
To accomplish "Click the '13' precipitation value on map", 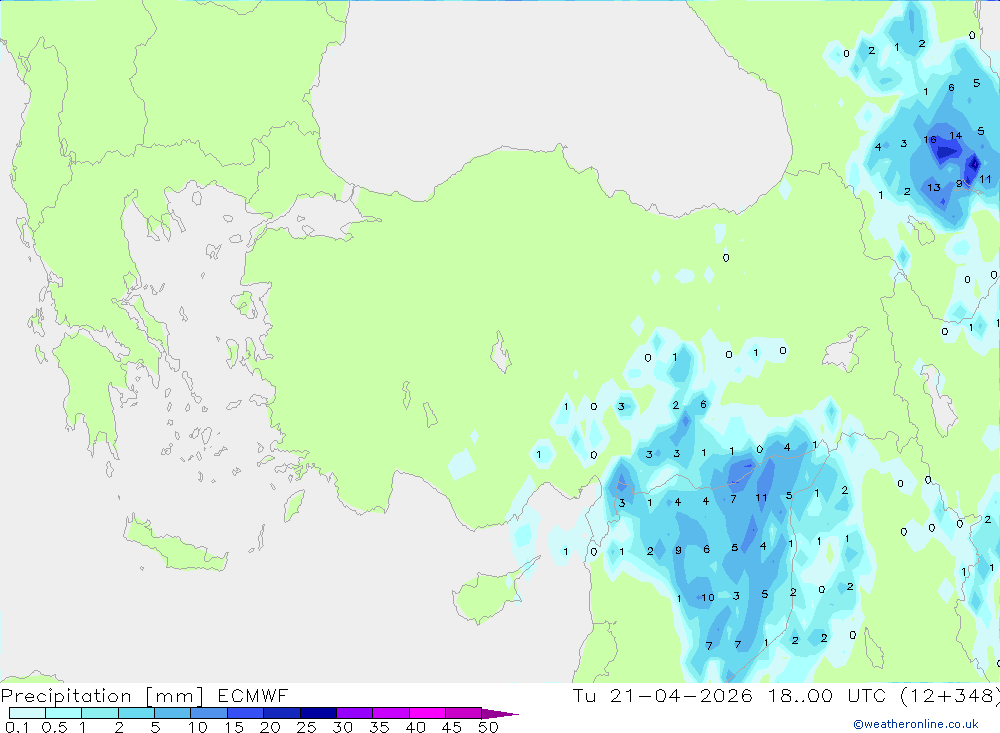I will pos(934,187).
